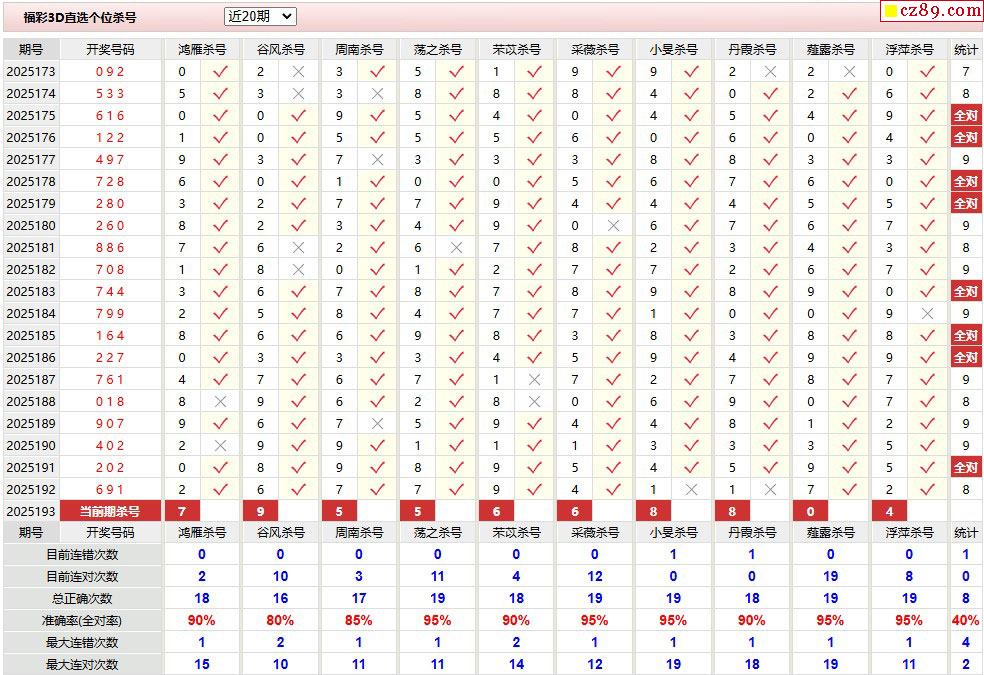Click the red 全对 badge in row 2025183
The image size is (984, 675).
966,291
